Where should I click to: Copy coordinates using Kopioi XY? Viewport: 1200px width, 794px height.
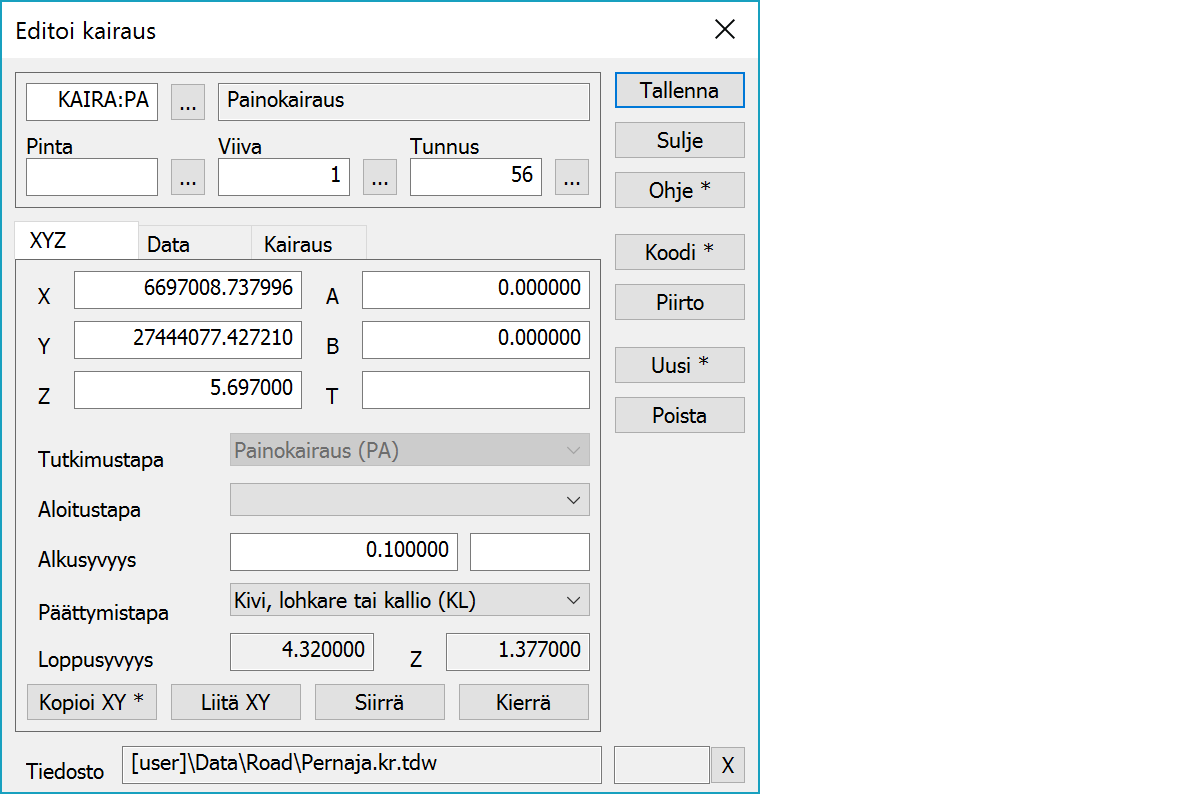pos(91,702)
